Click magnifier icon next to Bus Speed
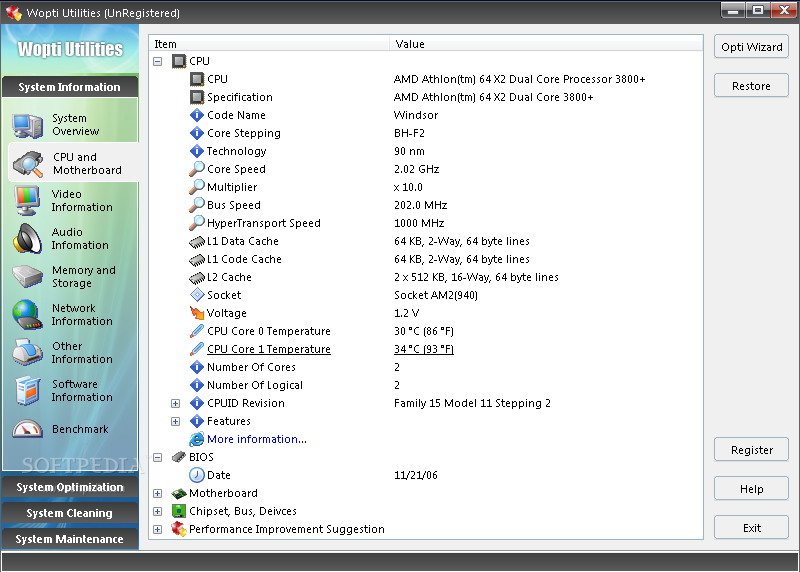The image size is (800, 572). (x=196, y=205)
